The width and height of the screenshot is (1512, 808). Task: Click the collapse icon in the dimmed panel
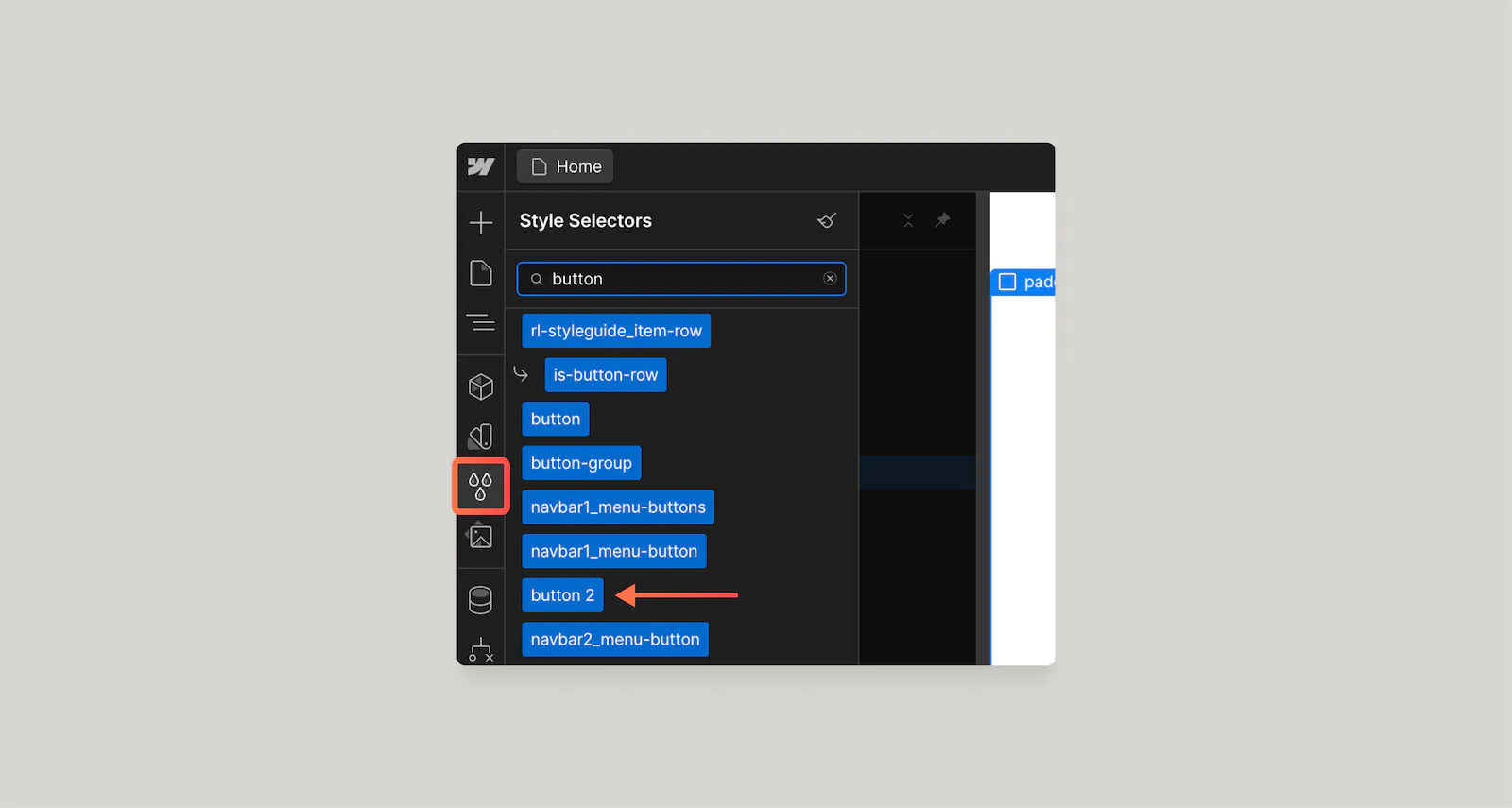[908, 220]
